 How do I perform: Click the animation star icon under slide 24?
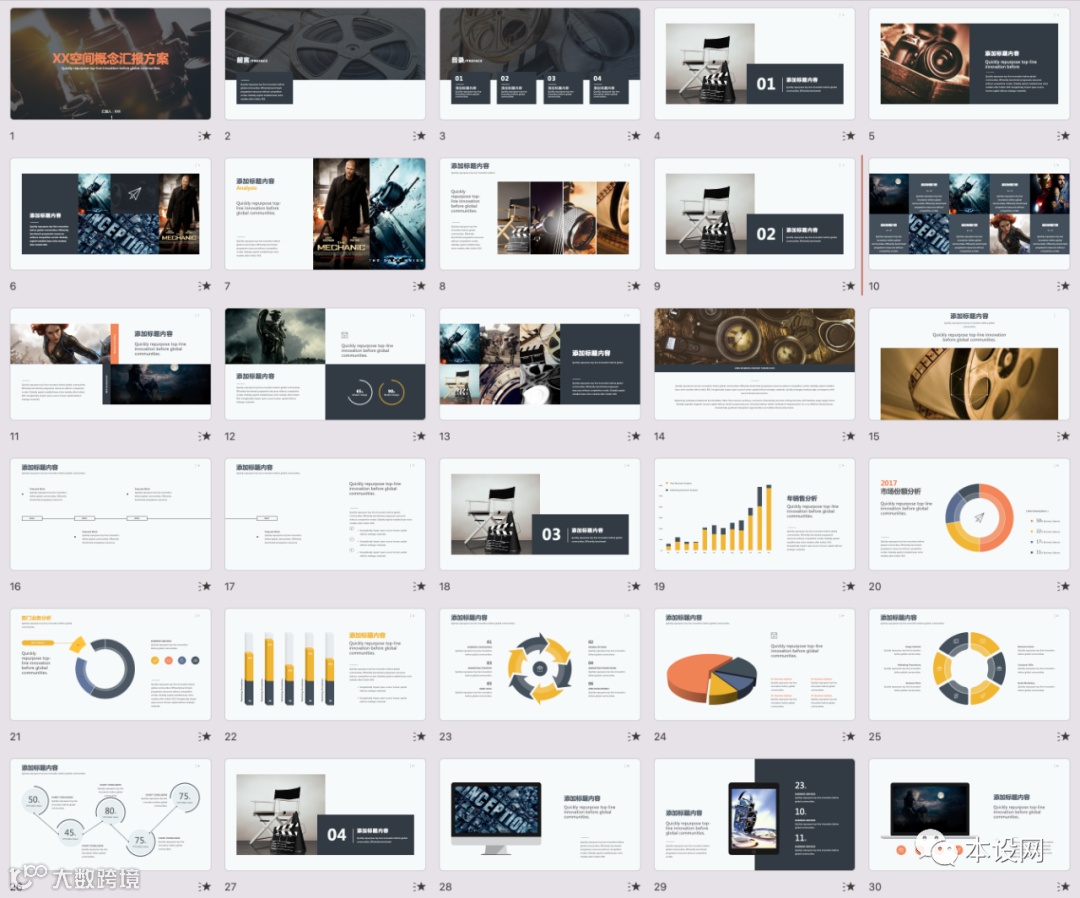coord(849,736)
